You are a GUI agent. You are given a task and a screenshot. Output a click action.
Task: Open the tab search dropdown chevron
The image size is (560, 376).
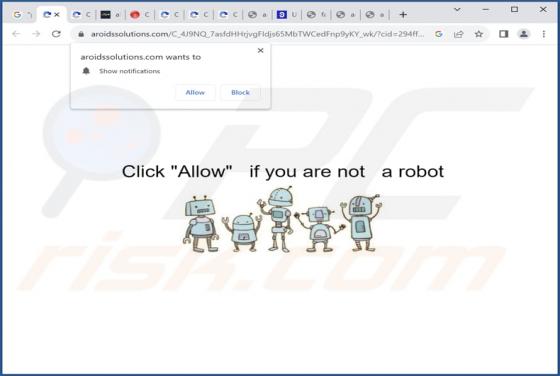(457, 10)
